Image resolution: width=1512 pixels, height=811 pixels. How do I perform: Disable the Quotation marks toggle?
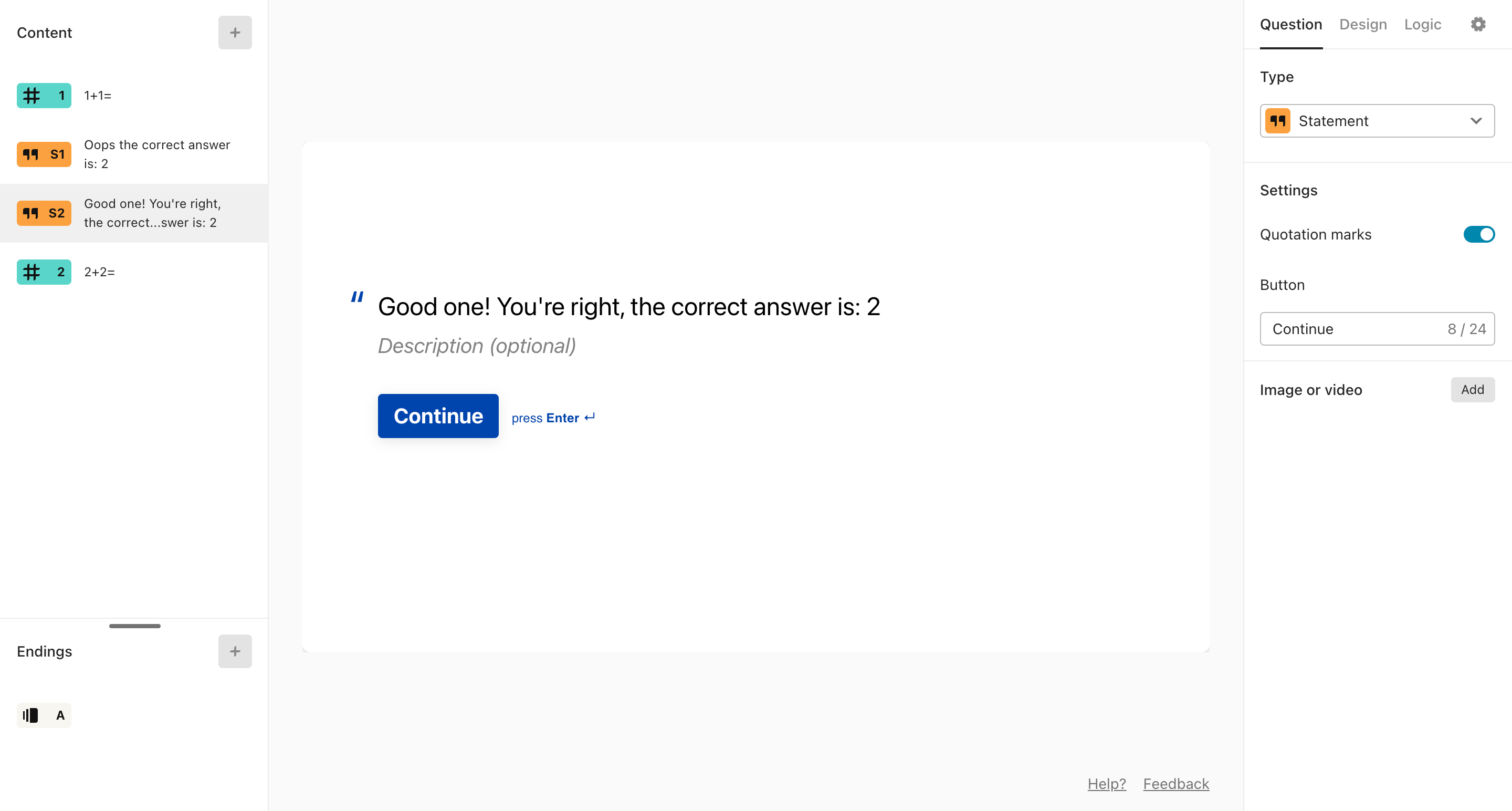pos(1478,234)
